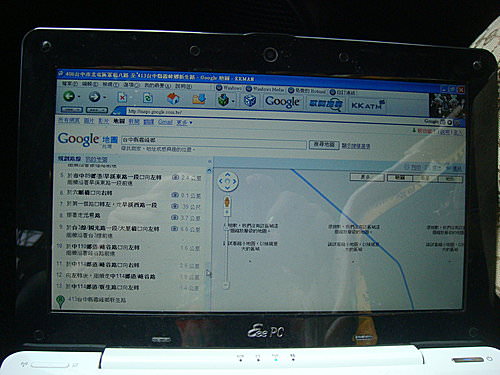Click the dice icon in the toolbar

250,100
